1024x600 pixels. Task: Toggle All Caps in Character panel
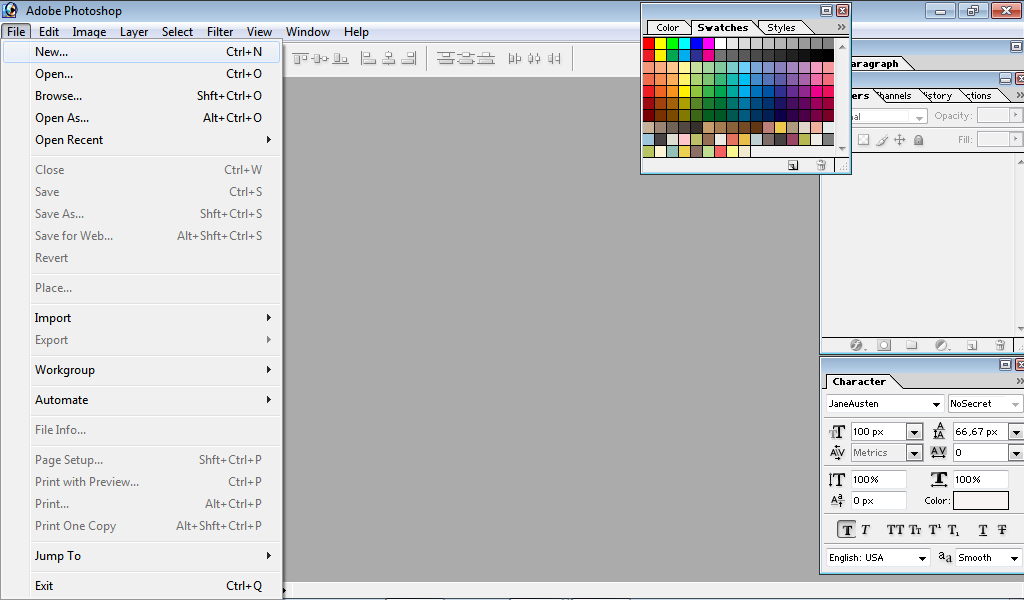click(895, 529)
